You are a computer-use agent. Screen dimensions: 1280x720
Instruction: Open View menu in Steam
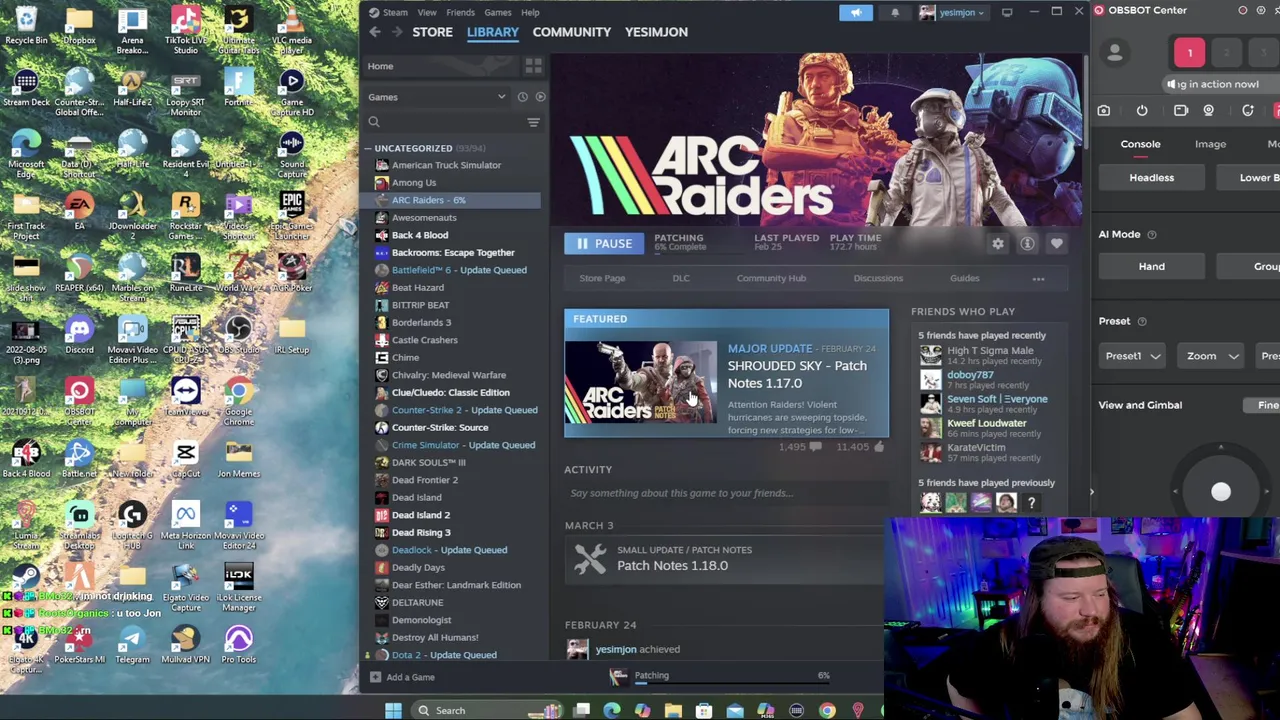tap(427, 13)
